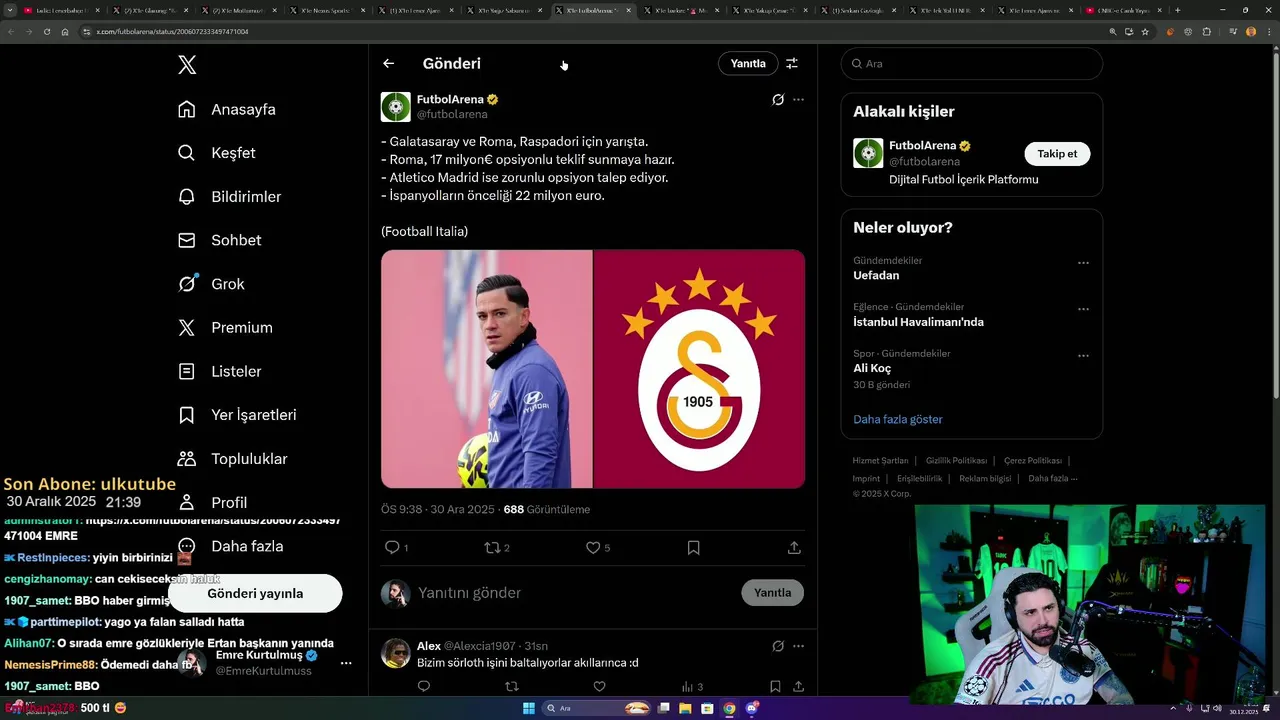Open options for İstanbul Havalimanı'nda trend
This screenshot has width=1280, height=720.
tap(1083, 309)
